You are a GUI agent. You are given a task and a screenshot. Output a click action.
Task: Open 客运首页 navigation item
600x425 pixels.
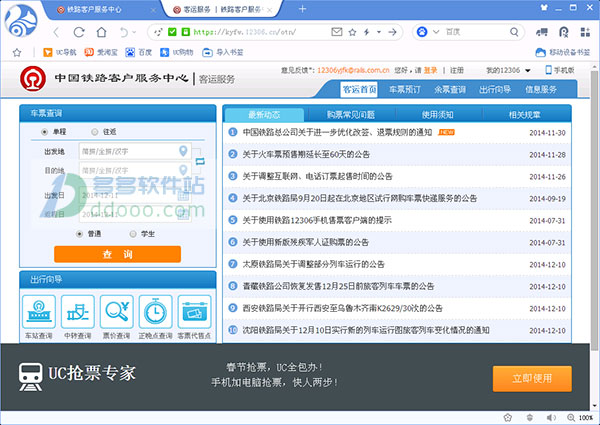tap(359, 90)
